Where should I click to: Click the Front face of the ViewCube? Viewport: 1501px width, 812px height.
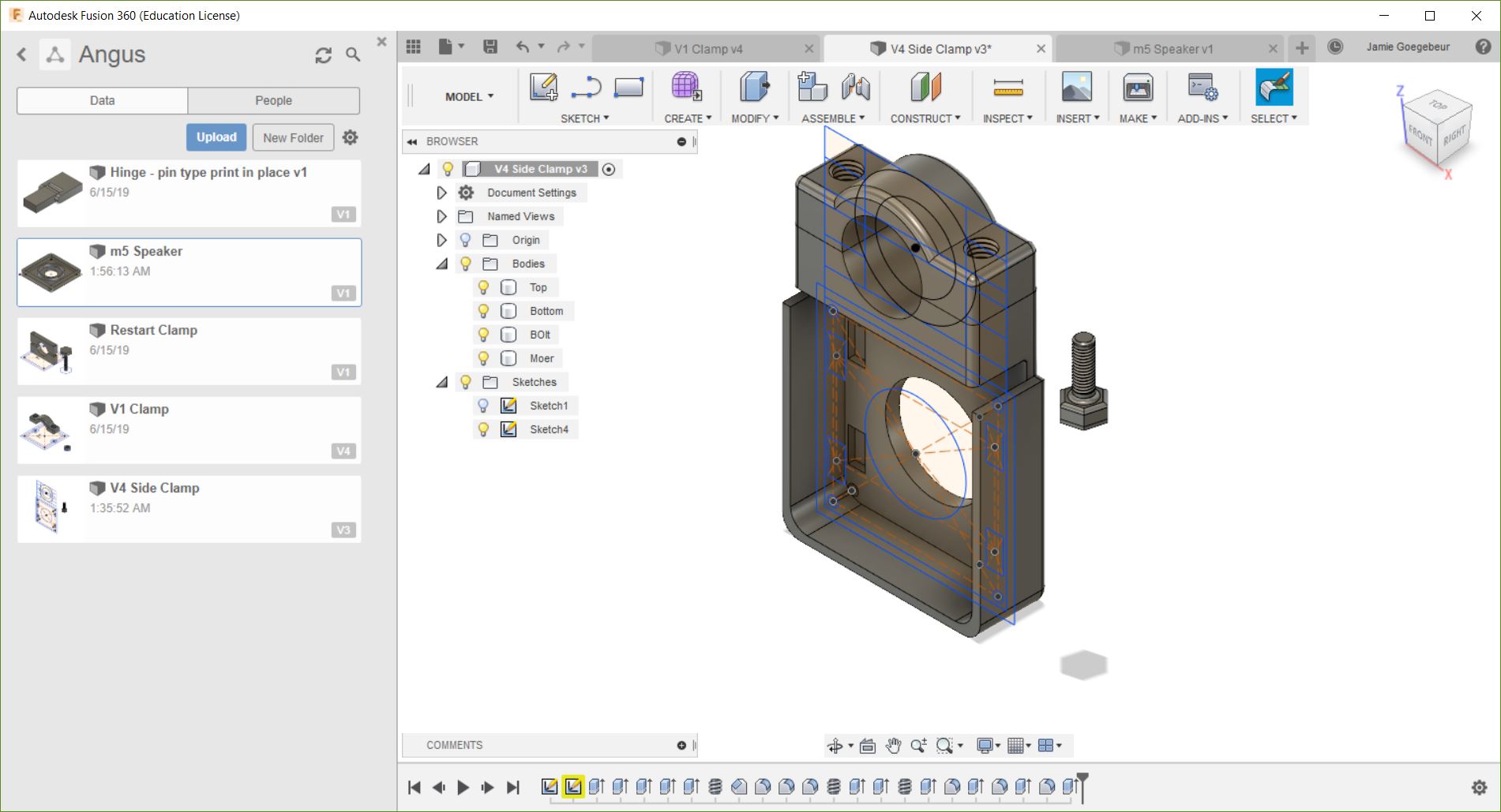1420,135
